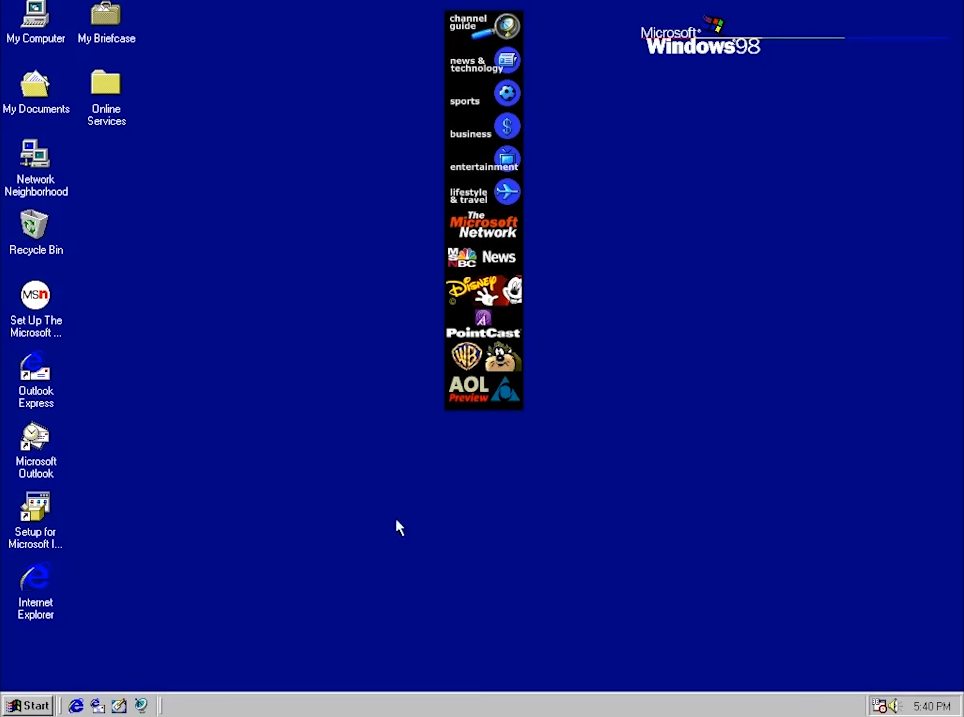The height and width of the screenshot is (717, 964).
Task: Open My Computer from the desktop
Action: click(x=36, y=20)
